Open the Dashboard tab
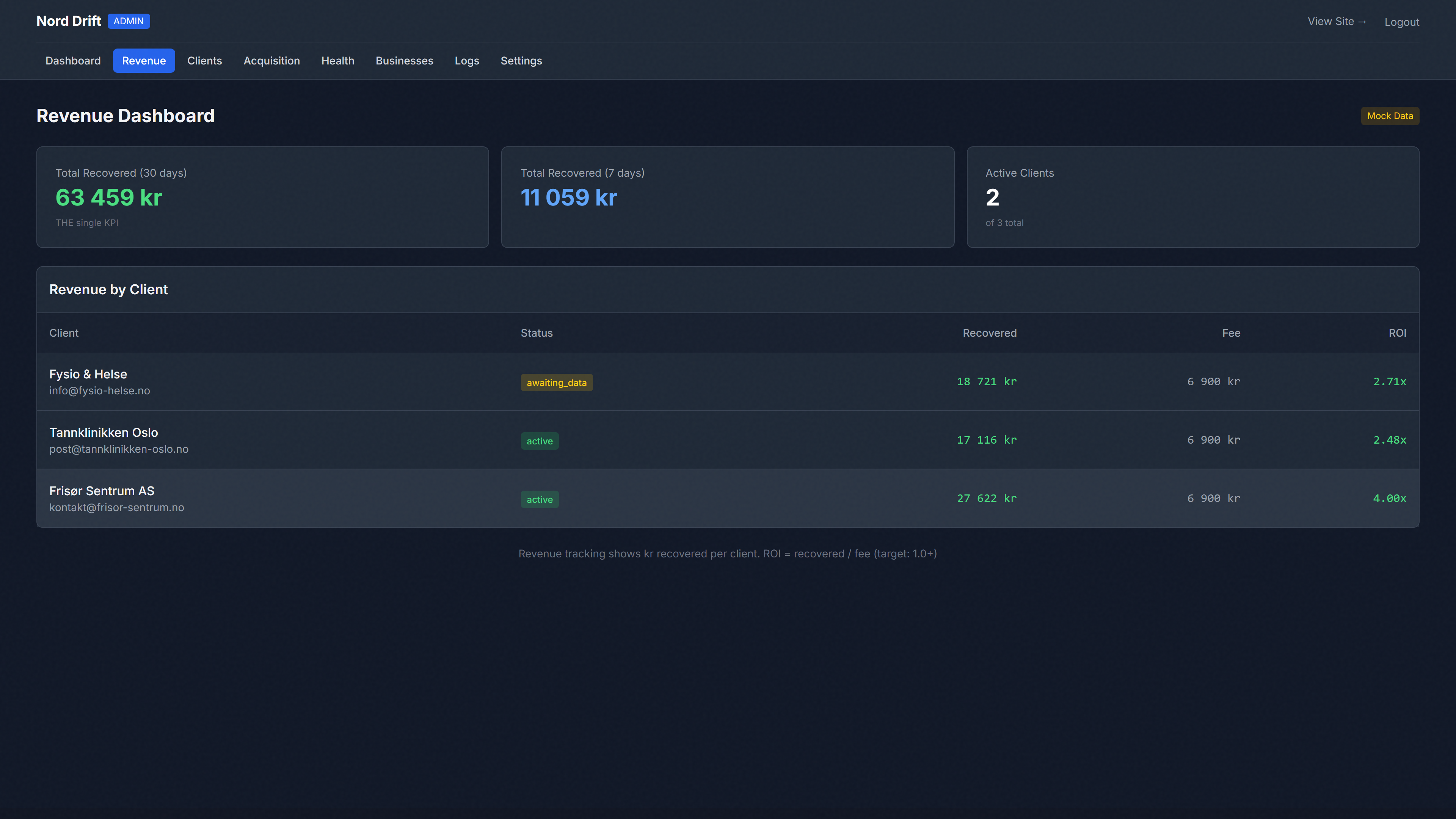The height and width of the screenshot is (819, 1456). tap(73, 61)
